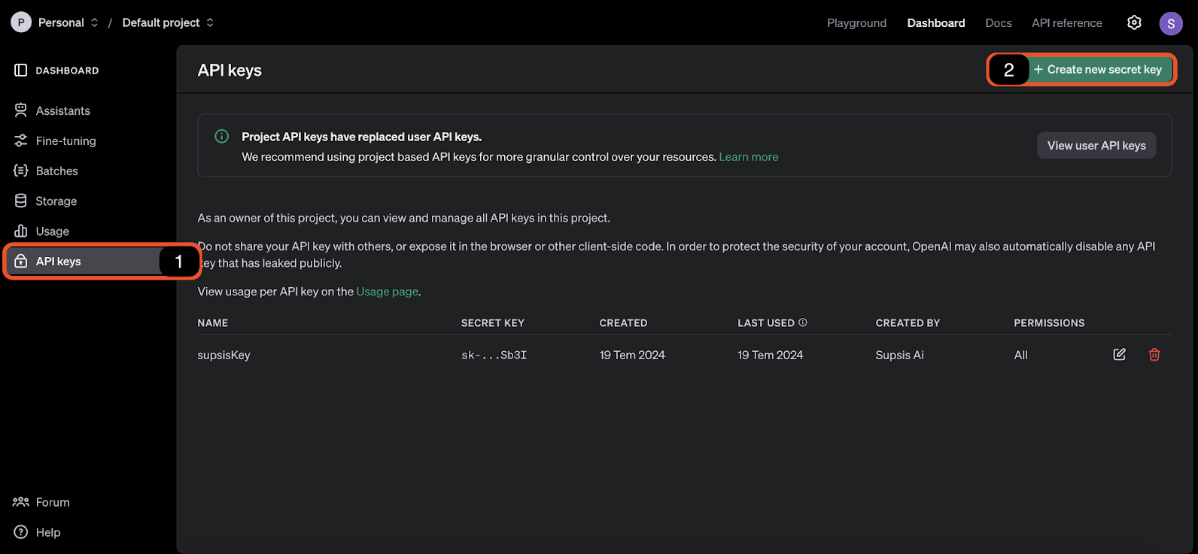Open Help from the sidebar
The height and width of the screenshot is (554, 1198).
pos(47,532)
